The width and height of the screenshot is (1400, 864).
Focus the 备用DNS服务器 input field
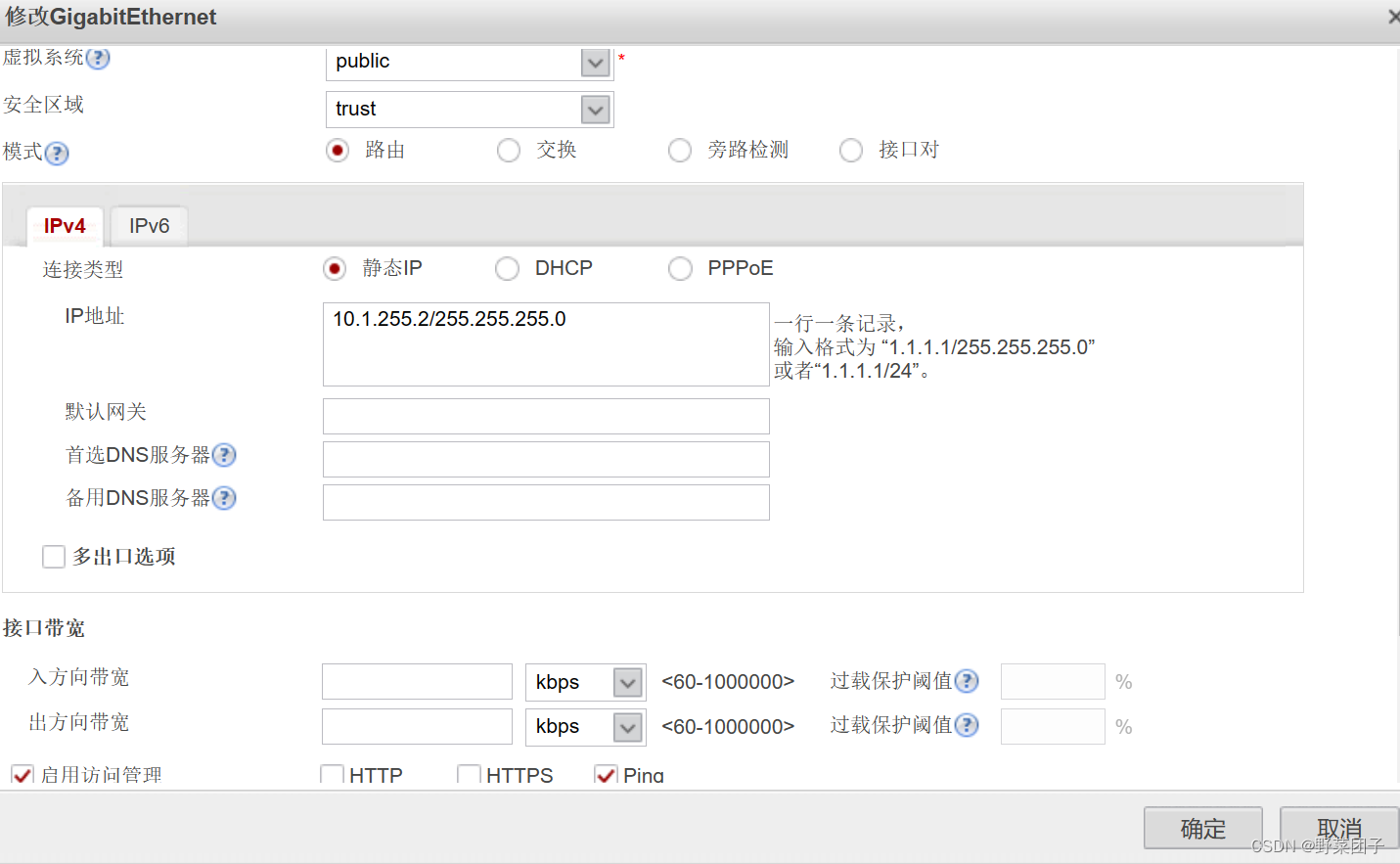coord(546,502)
